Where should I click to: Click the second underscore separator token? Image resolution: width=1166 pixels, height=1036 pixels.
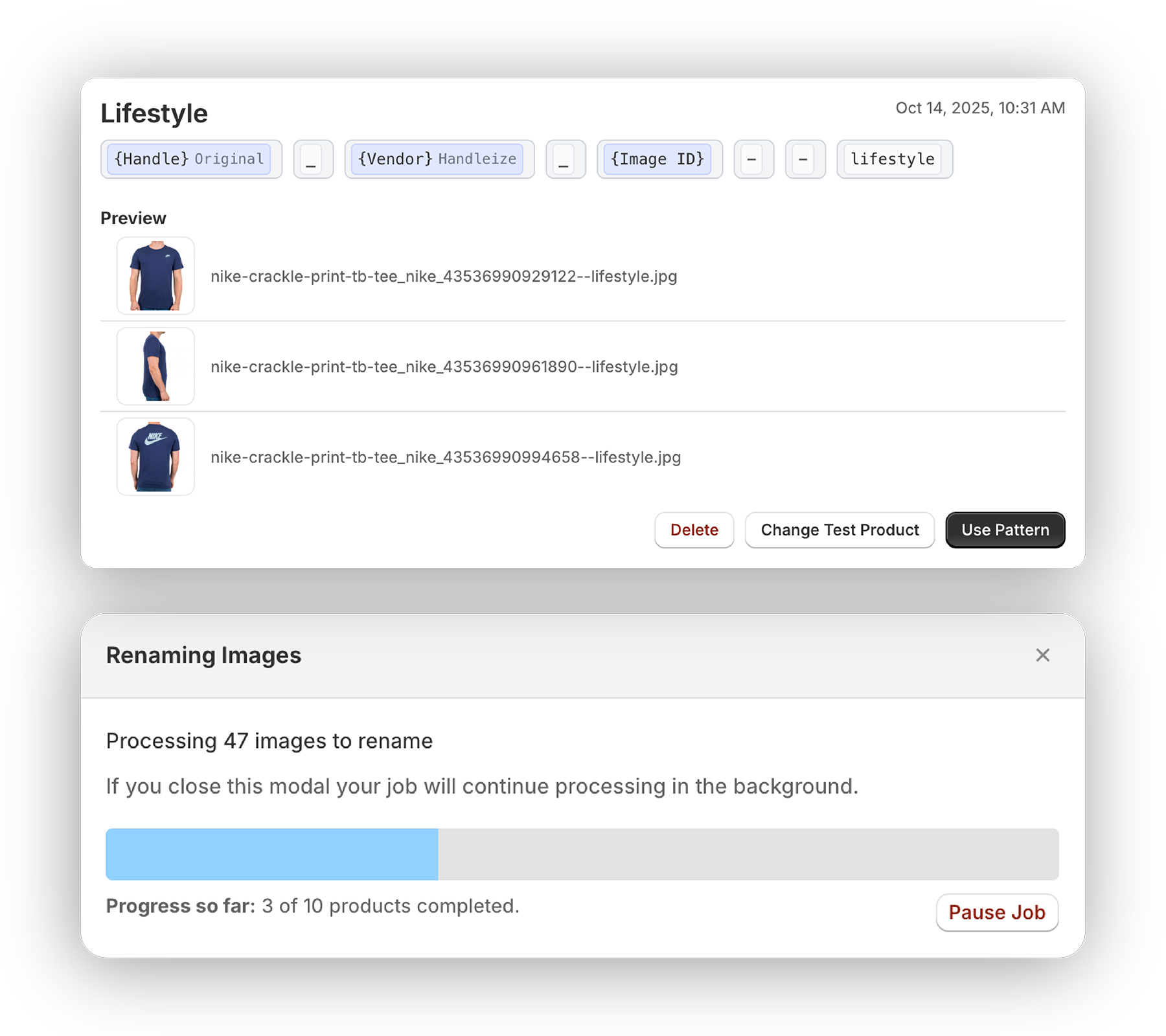(x=566, y=159)
